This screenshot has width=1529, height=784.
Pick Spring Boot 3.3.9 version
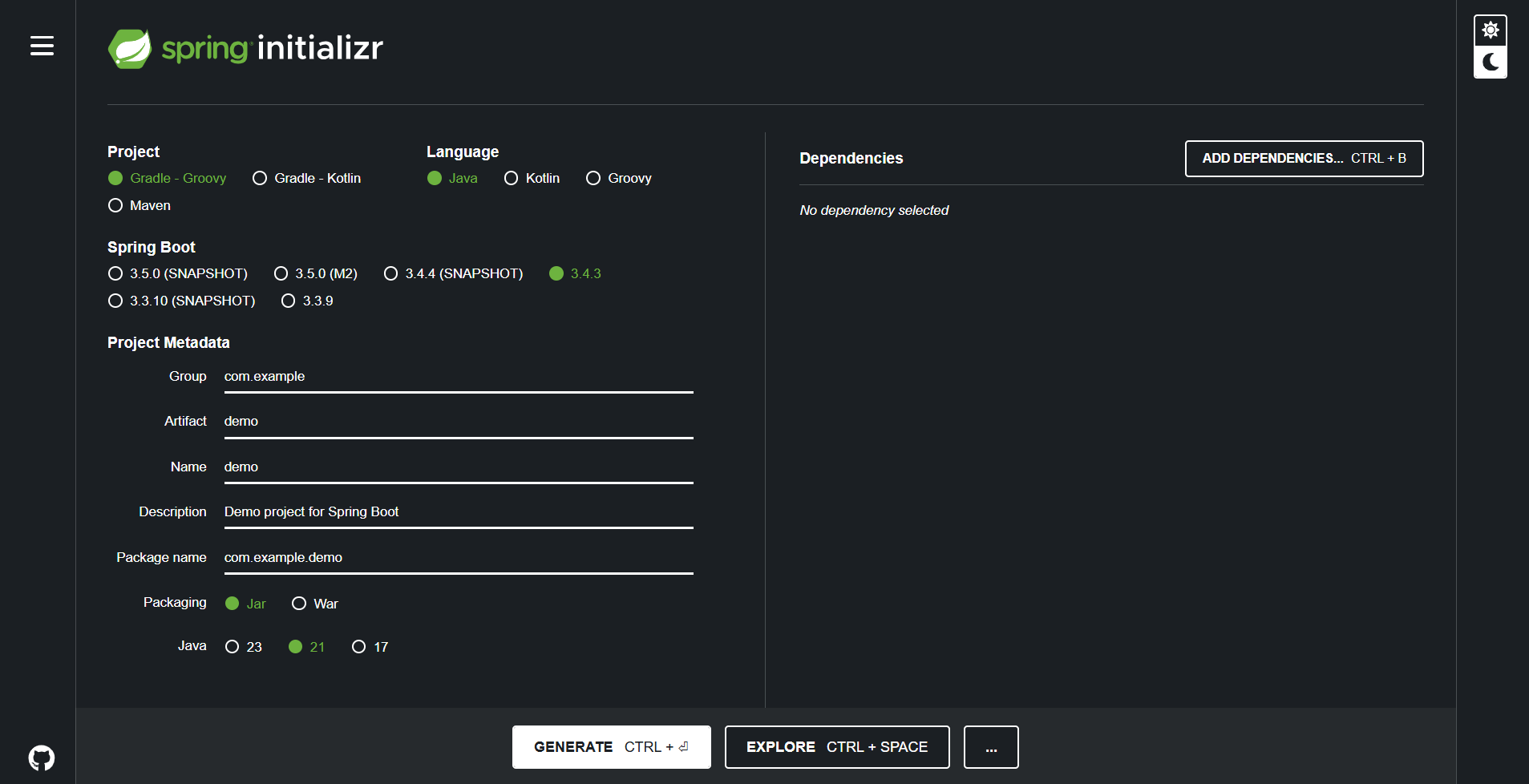pos(308,301)
